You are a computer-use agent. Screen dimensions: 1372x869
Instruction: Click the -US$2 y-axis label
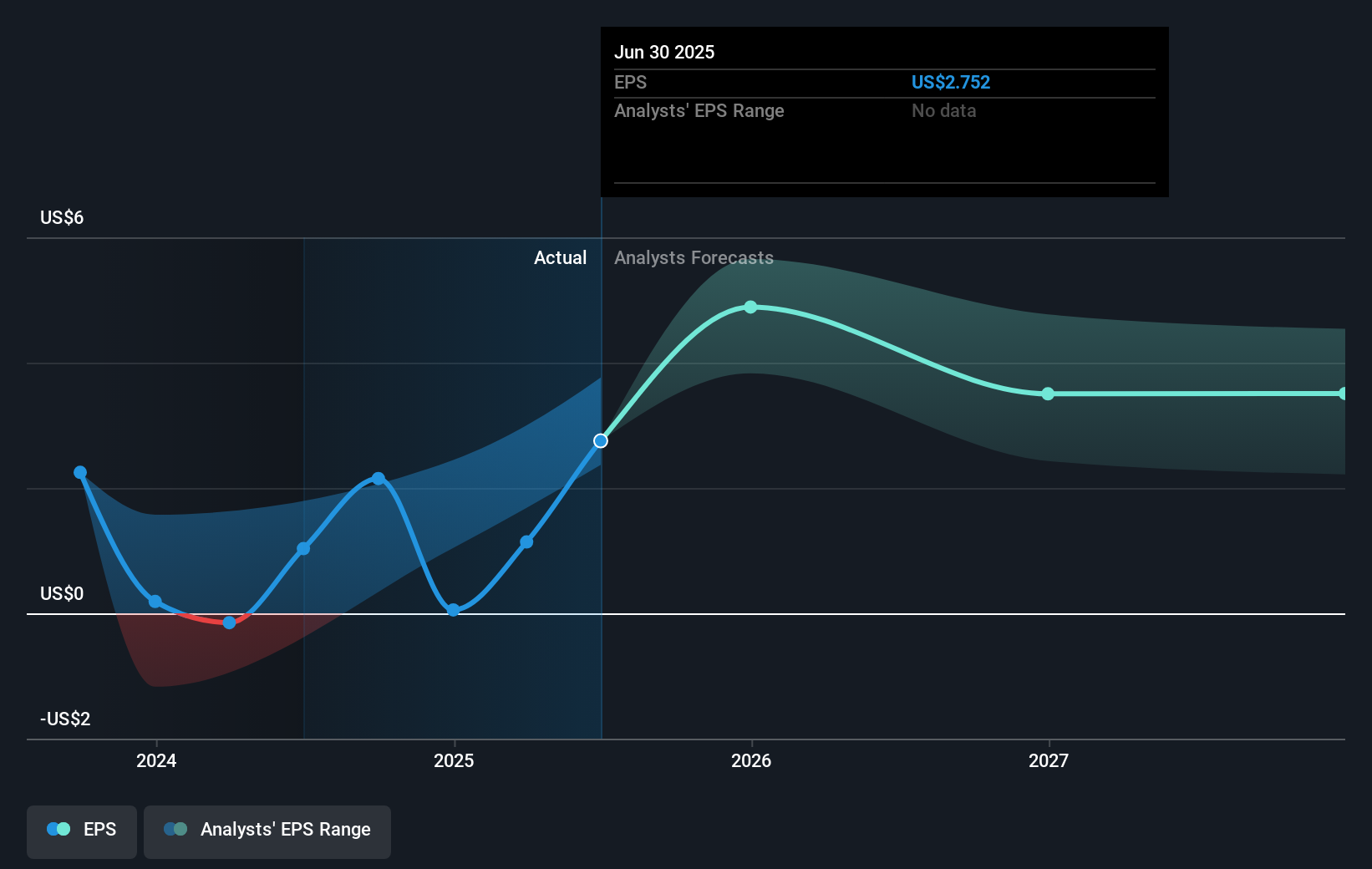[65, 719]
